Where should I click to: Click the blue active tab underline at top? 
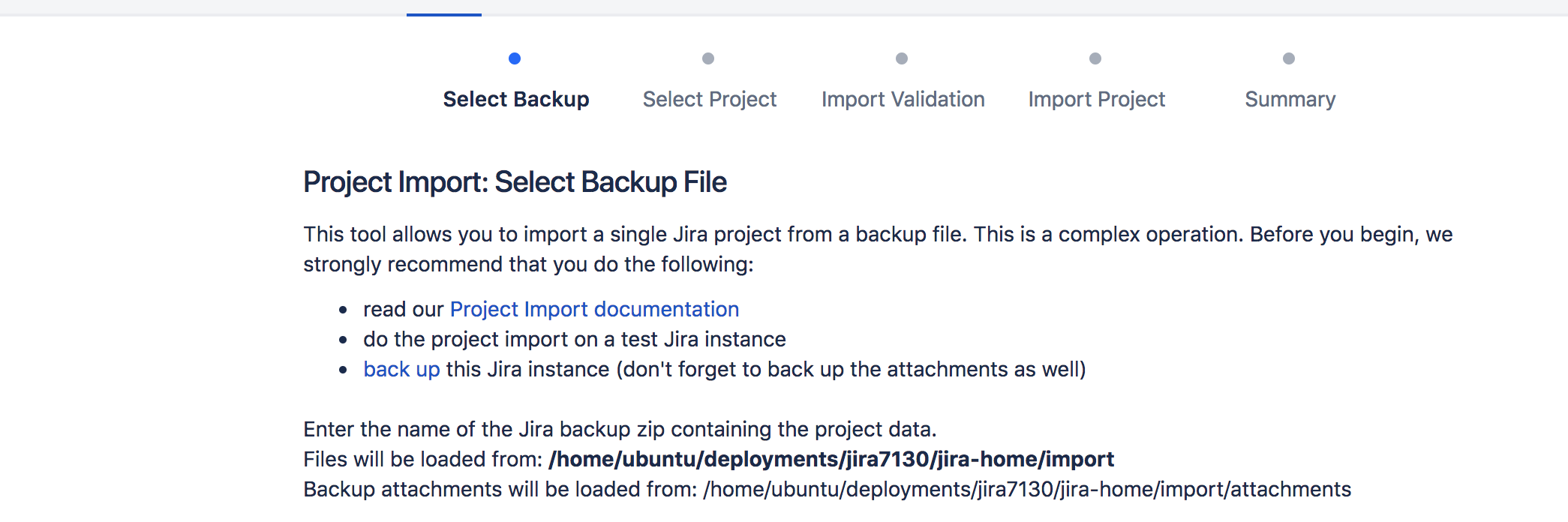444,14
